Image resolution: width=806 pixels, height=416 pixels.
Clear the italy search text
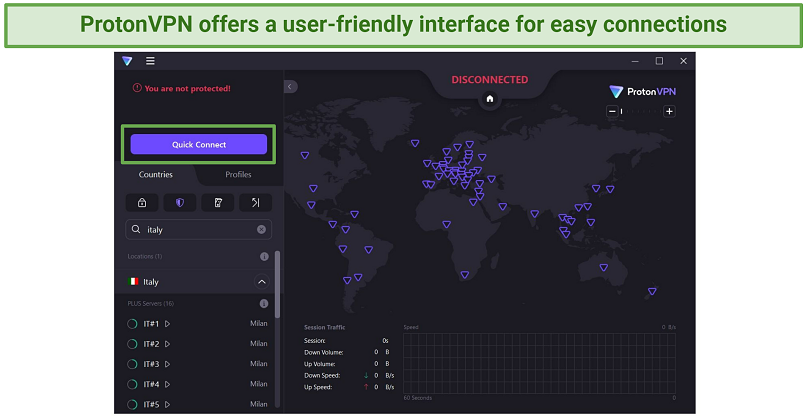point(261,229)
